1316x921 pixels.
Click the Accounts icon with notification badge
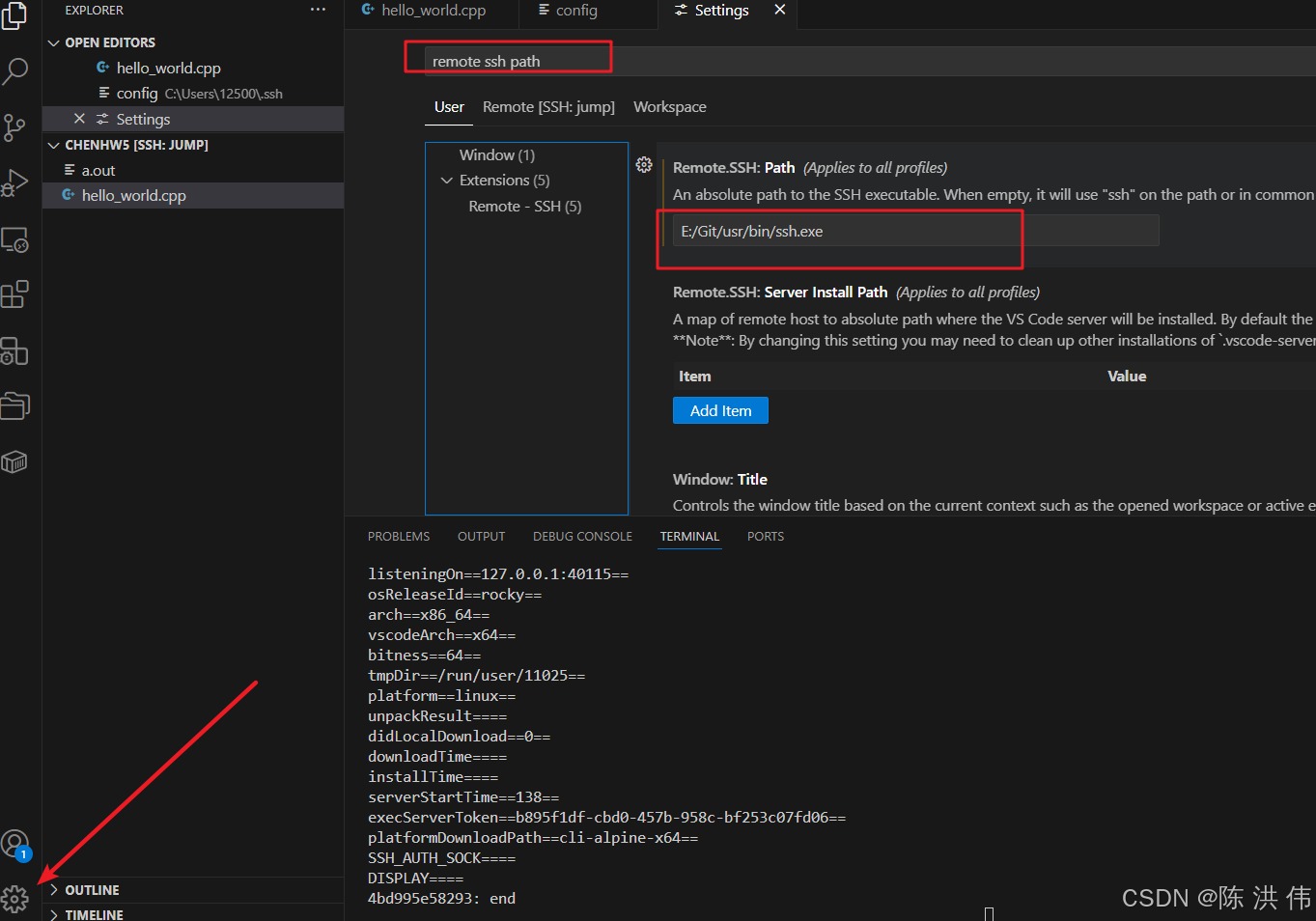(x=15, y=844)
